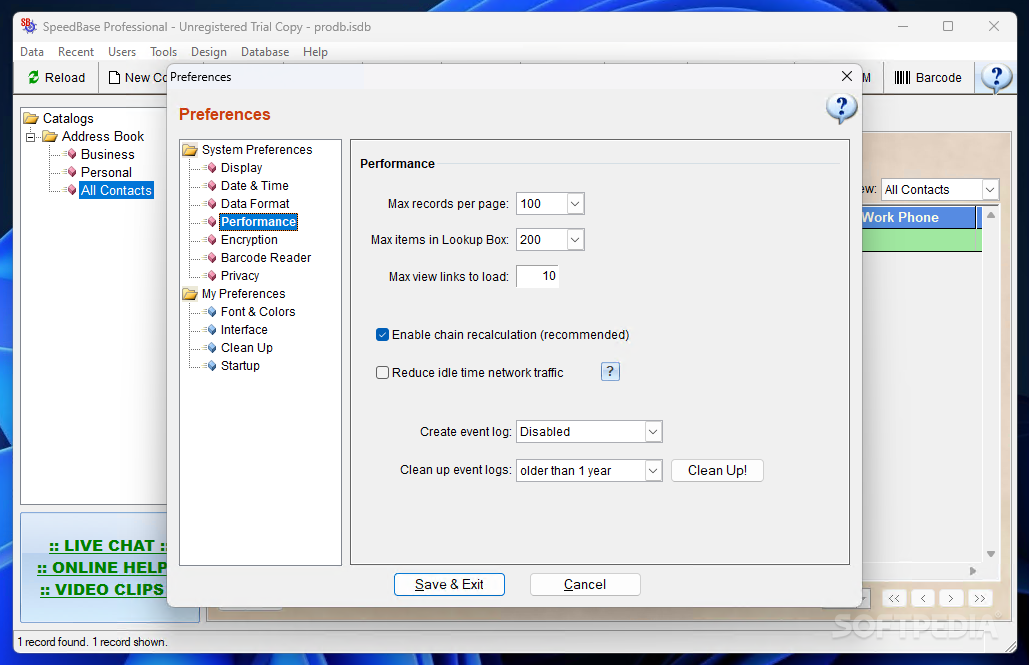Click the System Preferences folder icon
1029x665 pixels.
pyautogui.click(x=190, y=150)
